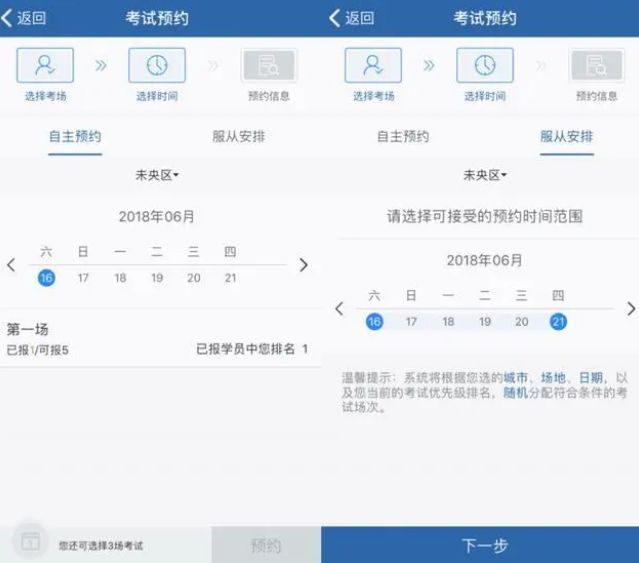Select date 20 on left calendar
The width and height of the screenshot is (639, 563).
click(x=194, y=278)
